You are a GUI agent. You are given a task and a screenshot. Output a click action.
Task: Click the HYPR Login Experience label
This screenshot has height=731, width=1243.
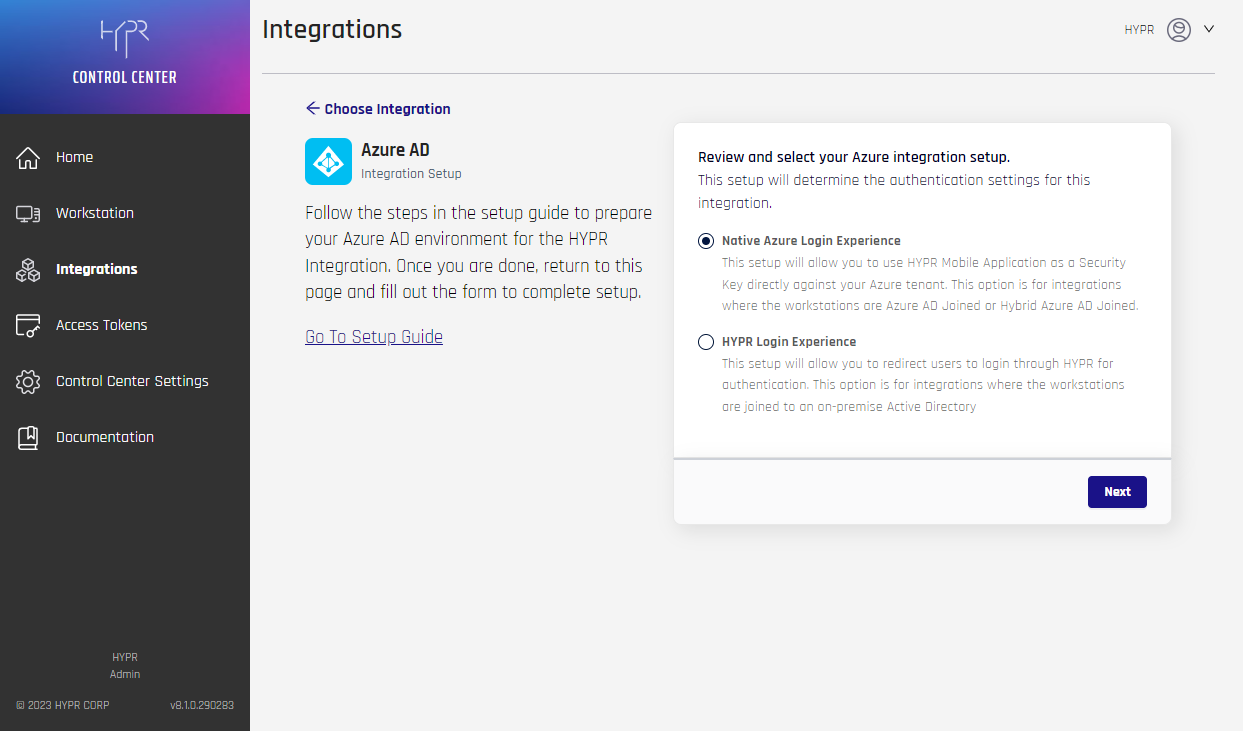pos(789,342)
